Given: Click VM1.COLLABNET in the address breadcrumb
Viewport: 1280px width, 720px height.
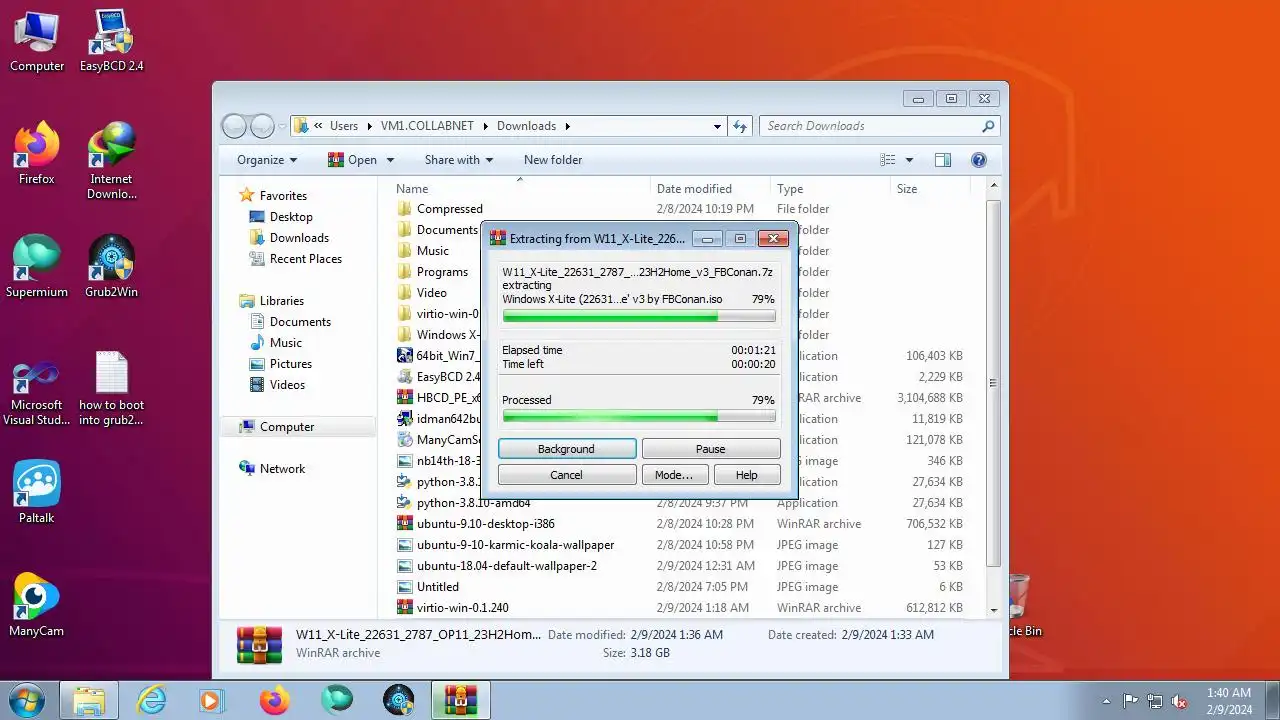Looking at the screenshot, I should click(426, 126).
